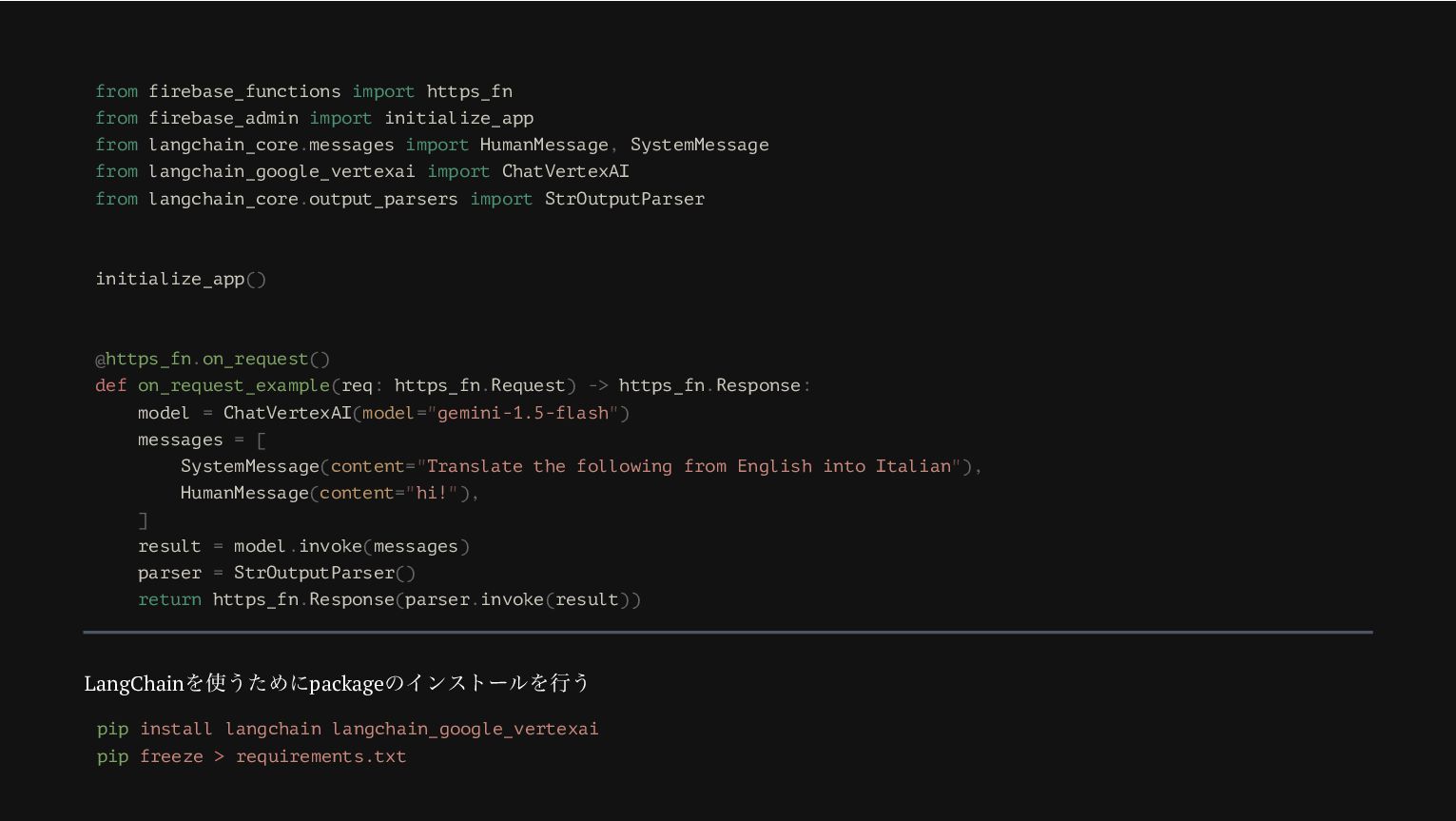Click the Japanese sentence starting with LangChain
This screenshot has width=1456, height=821.
click(338, 683)
